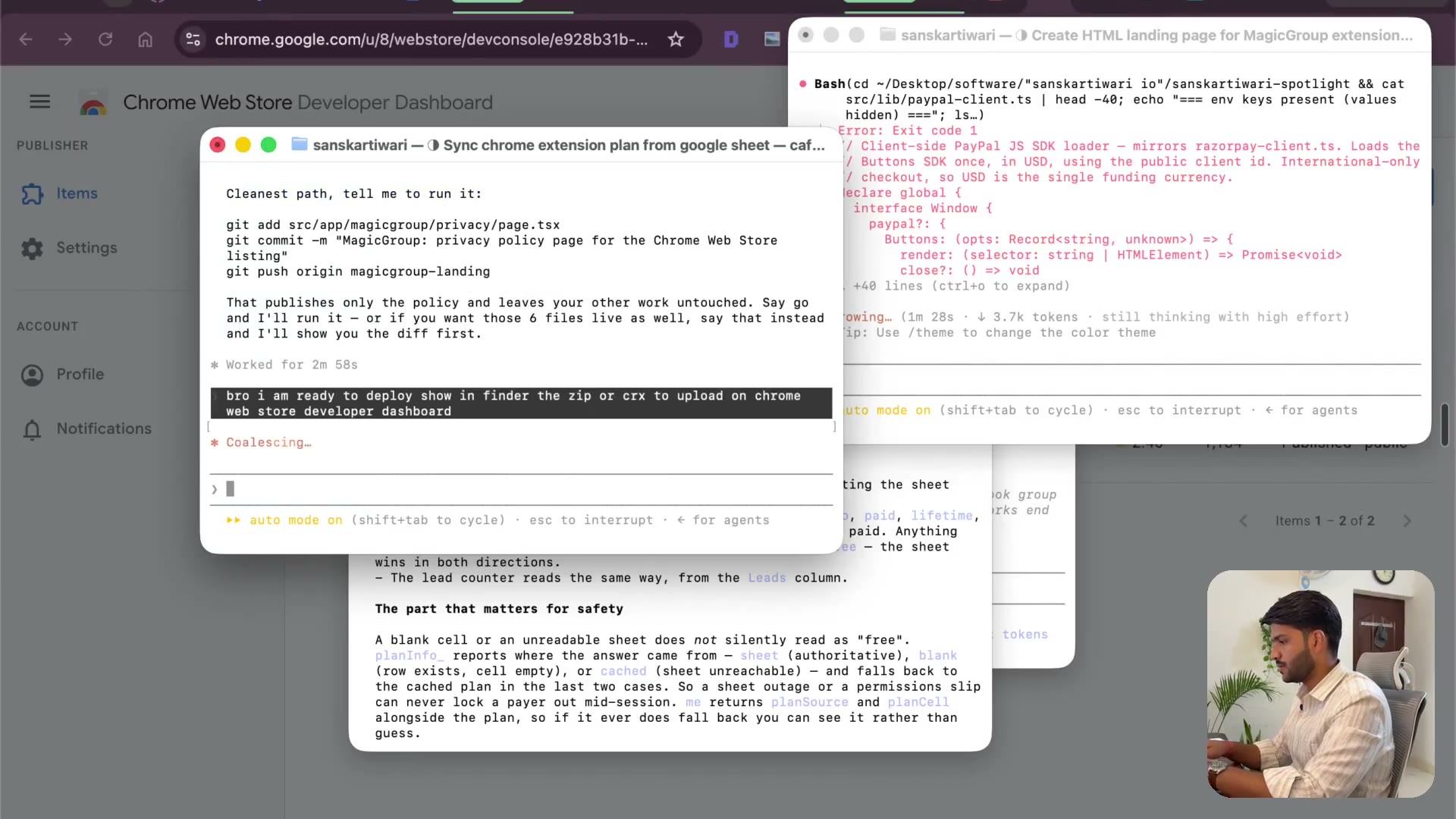Click the highlighted 'bro i am ready to deploy' message

point(521,403)
